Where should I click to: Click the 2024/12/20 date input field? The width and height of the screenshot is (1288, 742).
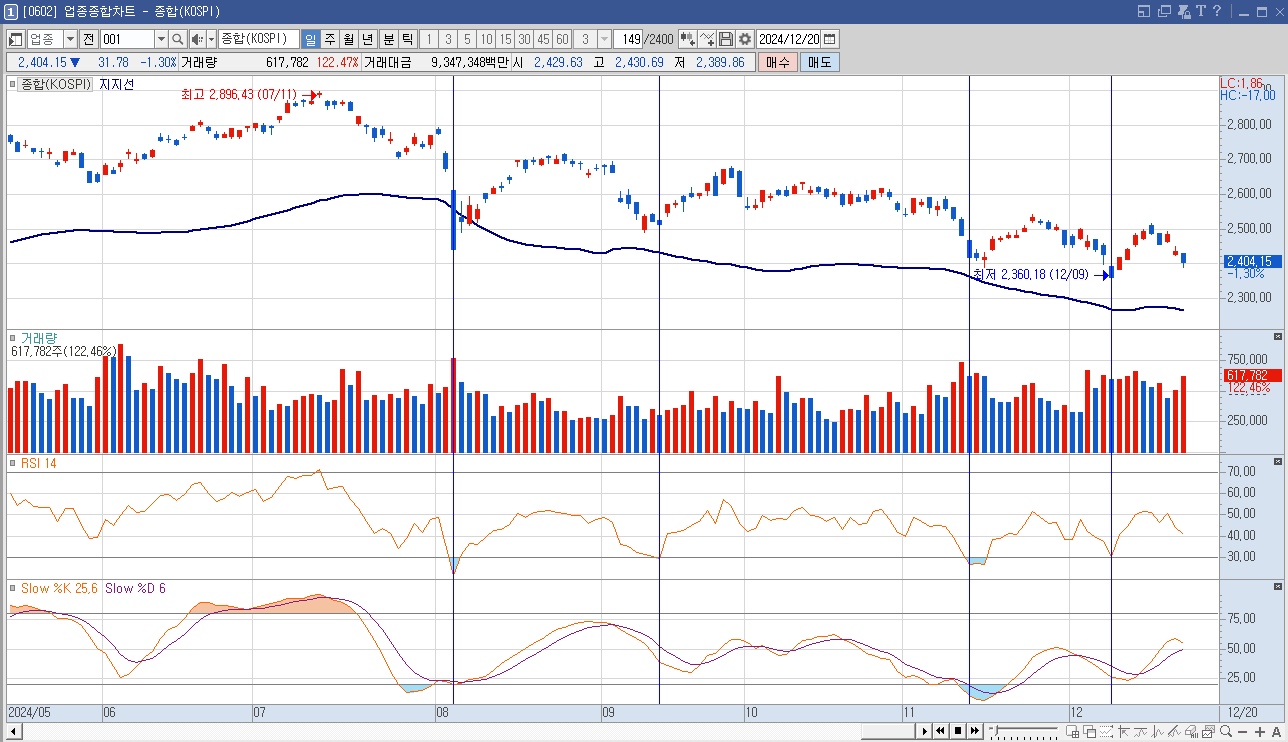click(789, 39)
